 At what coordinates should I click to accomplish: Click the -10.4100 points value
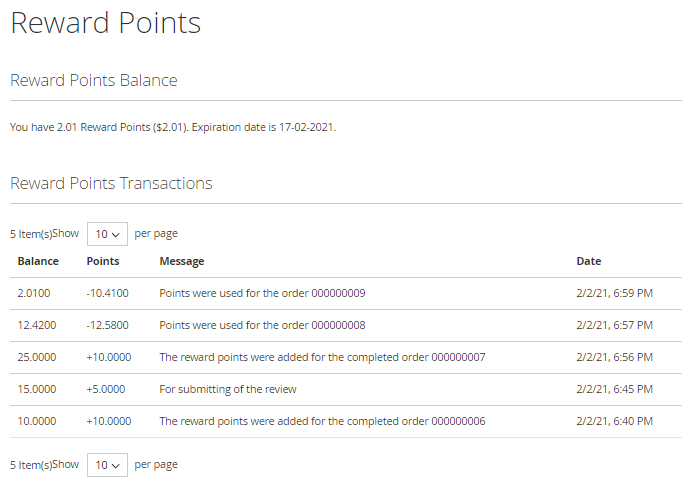(x=108, y=294)
